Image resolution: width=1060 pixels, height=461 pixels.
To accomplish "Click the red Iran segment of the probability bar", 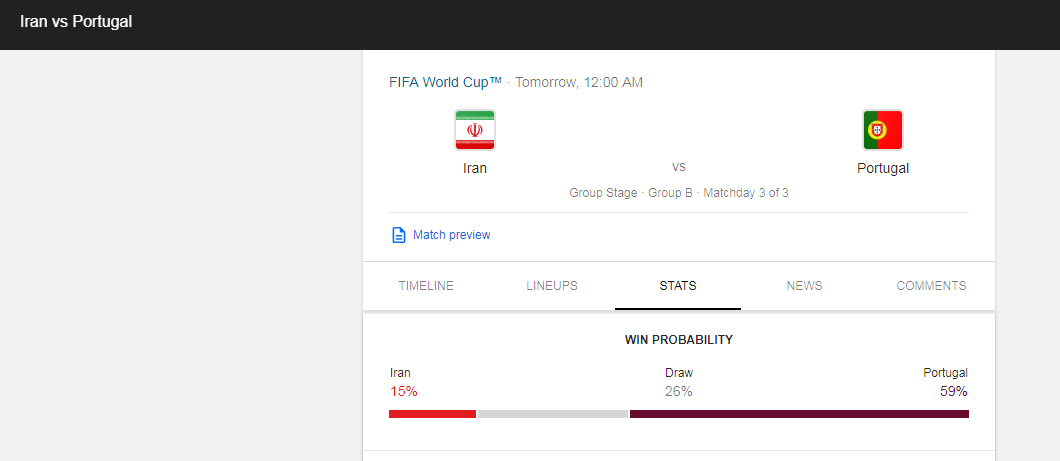I will coord(432,414).
